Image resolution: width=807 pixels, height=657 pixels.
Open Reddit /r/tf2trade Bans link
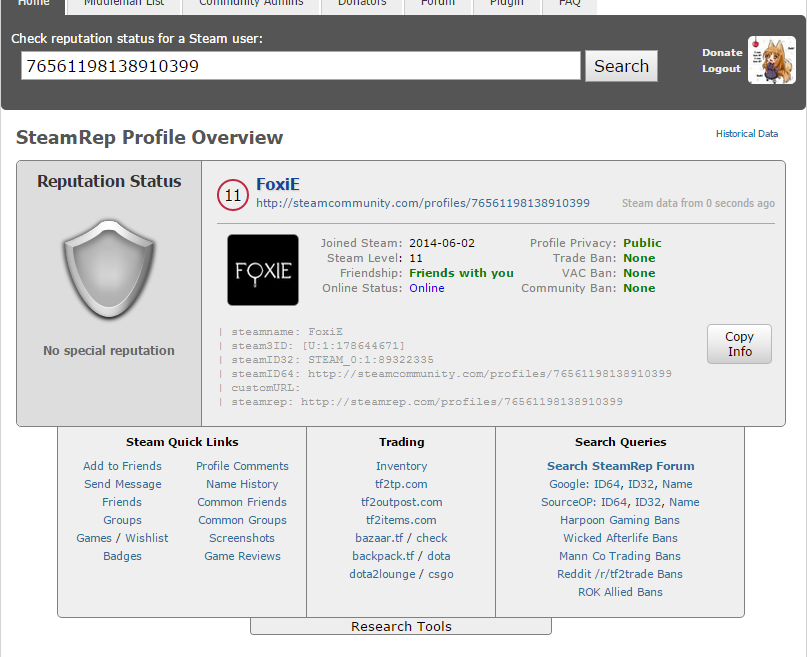tap(620, 574)
